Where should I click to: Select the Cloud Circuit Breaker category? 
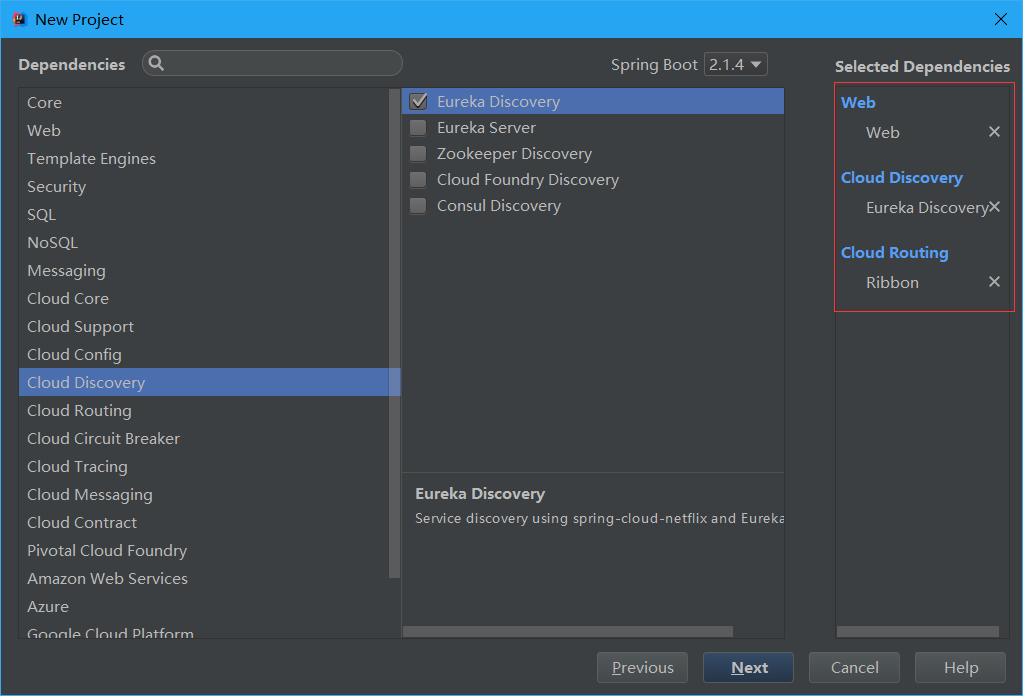204,438
